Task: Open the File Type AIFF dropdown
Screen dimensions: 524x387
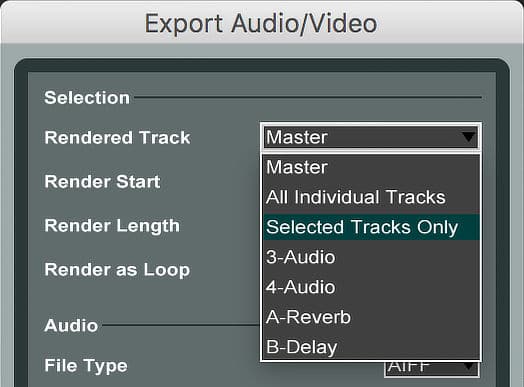Action: (432, 369)
